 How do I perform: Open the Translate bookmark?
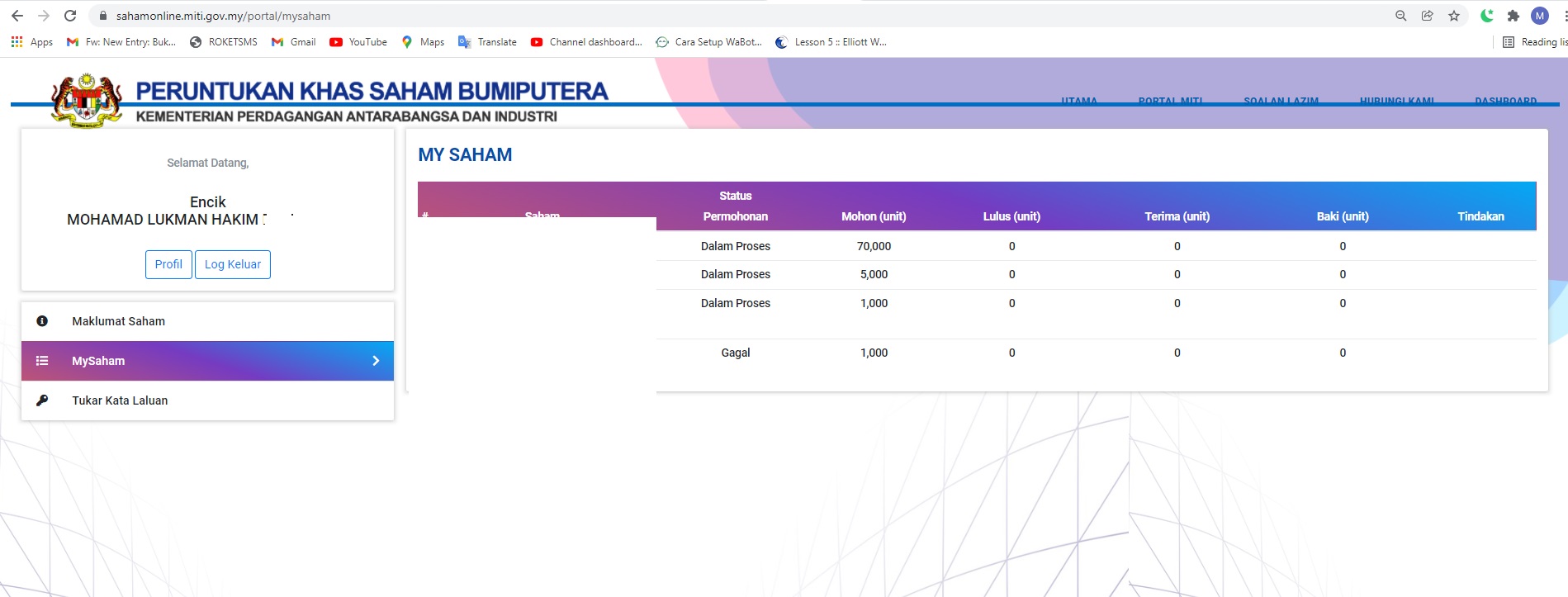point(487,42)
